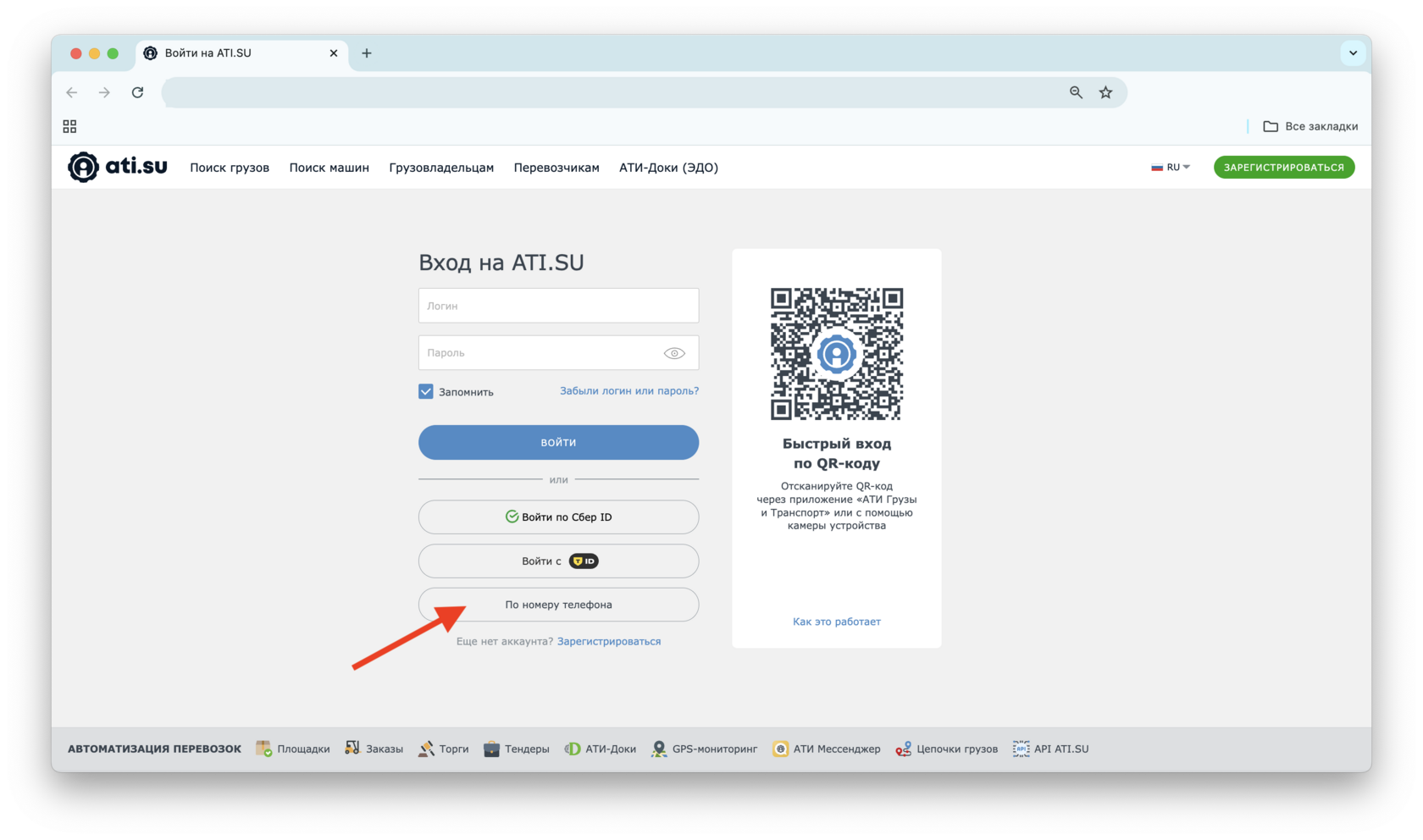Open the Поиск грузов menu item
This screenshot has height=840, width=1423.
(230, 168)
